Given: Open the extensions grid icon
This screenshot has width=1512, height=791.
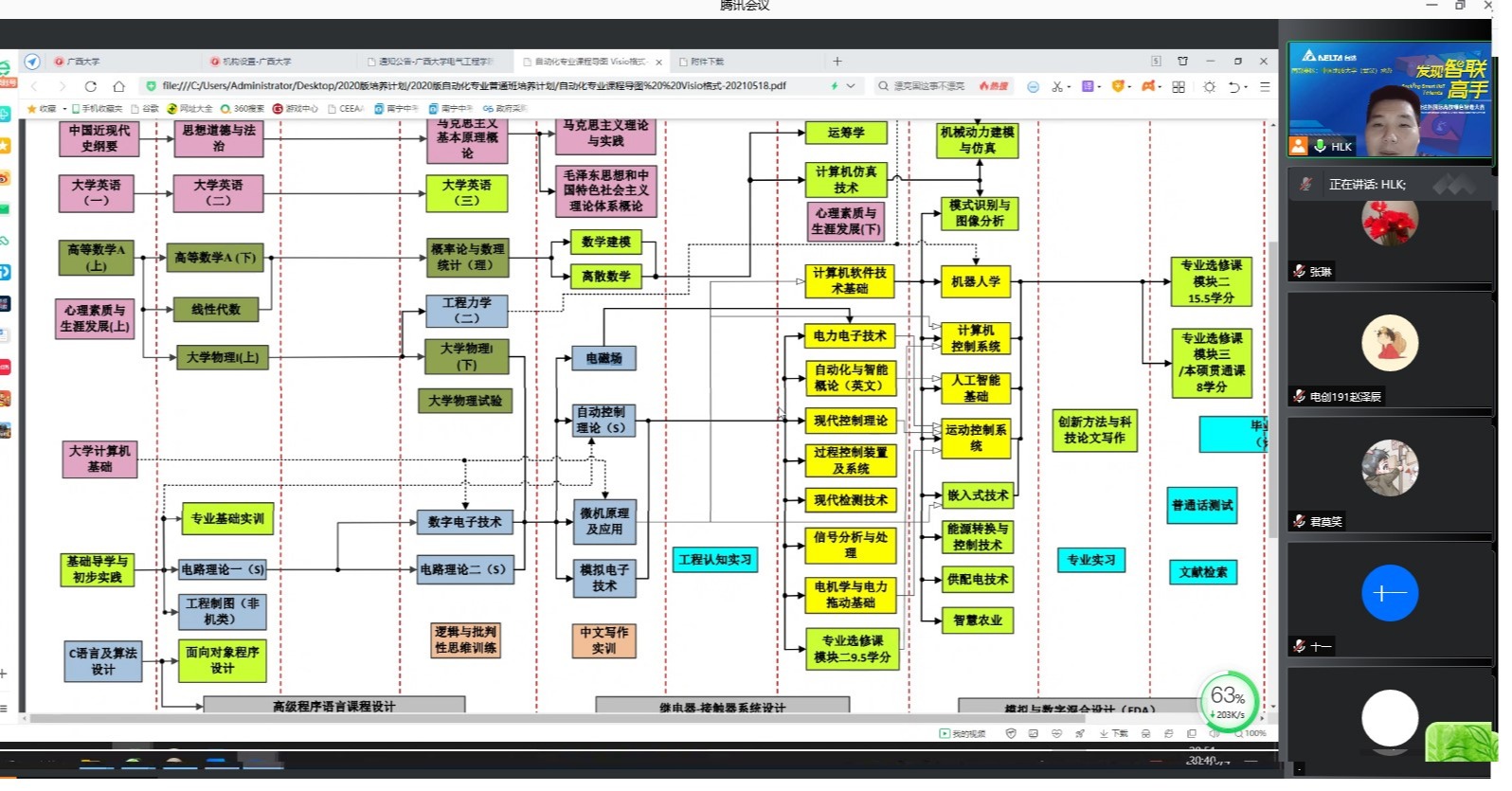Looking at the screenshot, I should click(1179, 86).
